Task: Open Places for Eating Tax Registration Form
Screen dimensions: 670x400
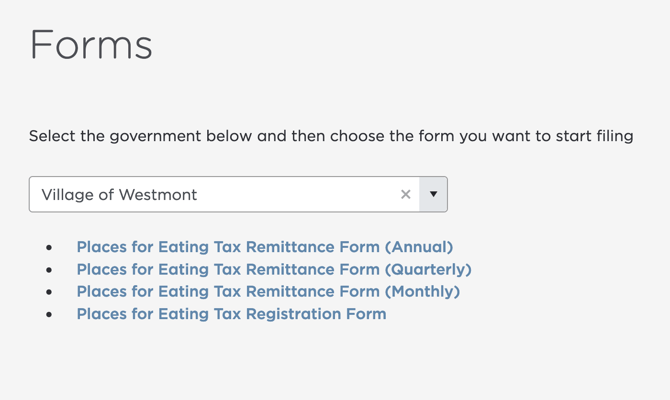Action: 231,314
